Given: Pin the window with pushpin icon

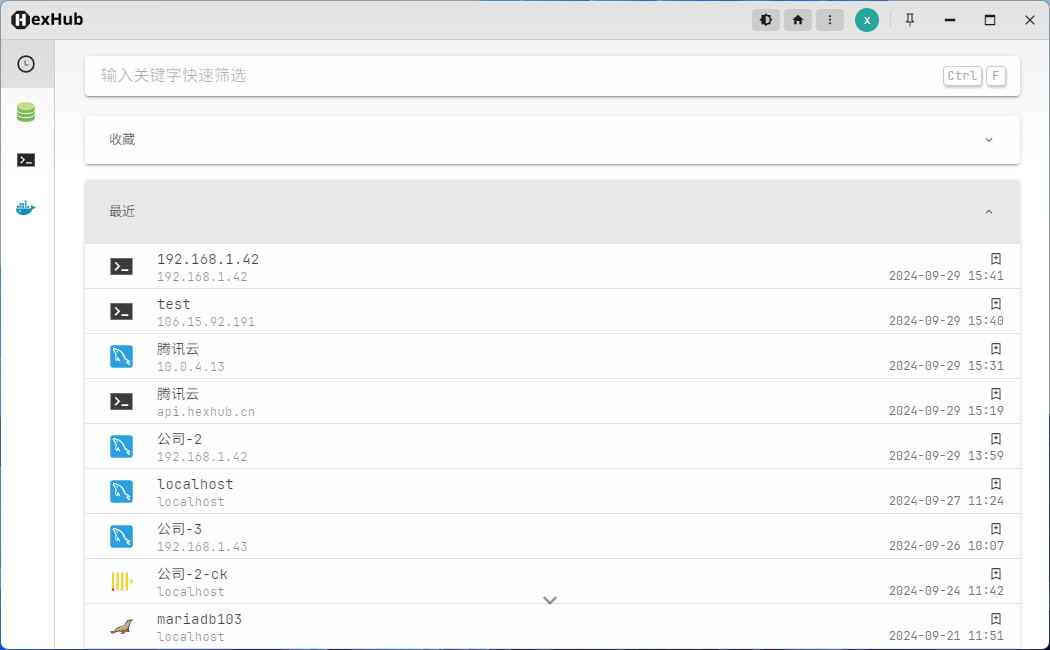Looking at the screenshot, I should [909, 20].
